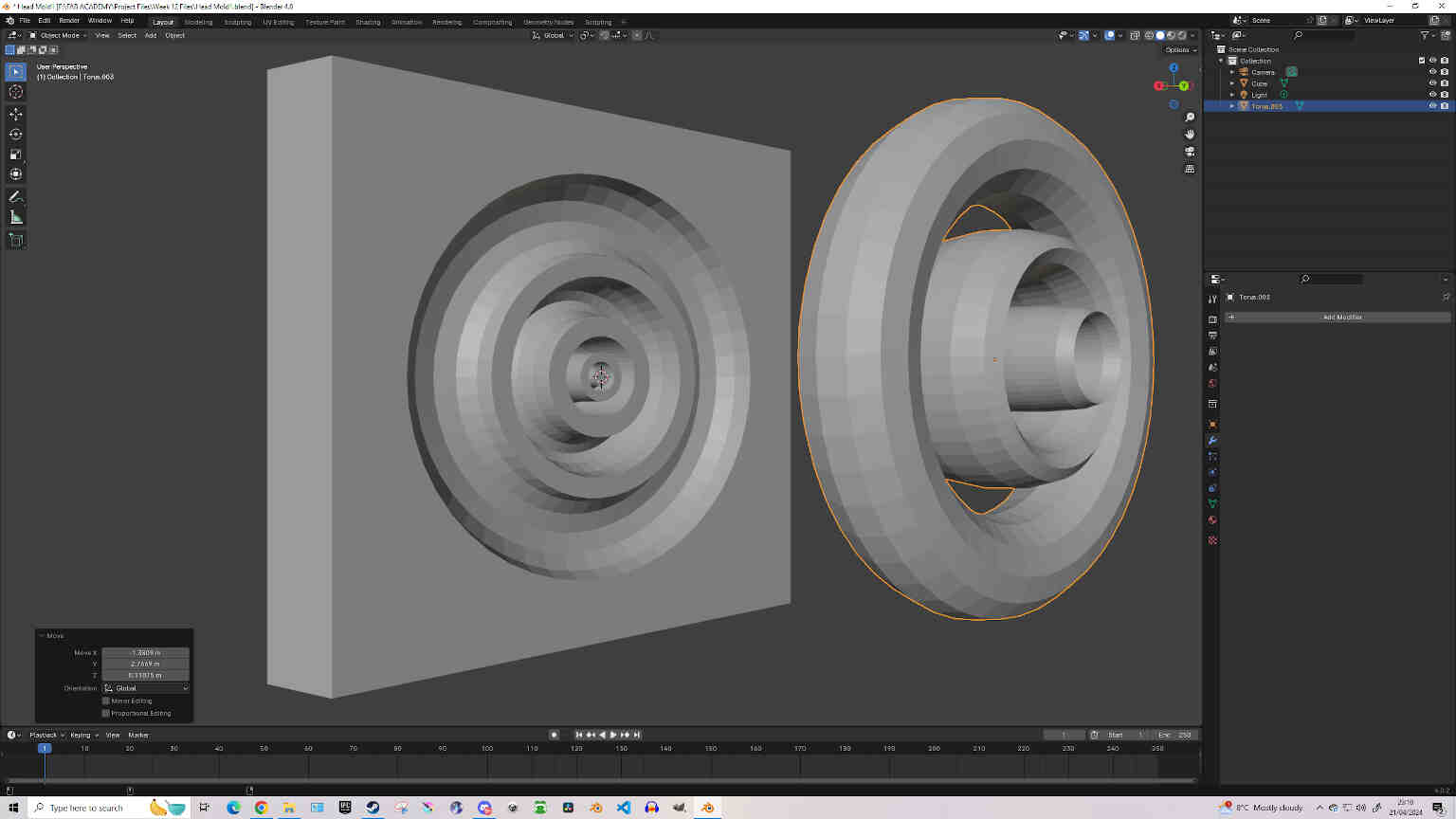The width and height of the screenshot is (1456, 819).
Task: Open the viewport Add menu
Action: point(150,35)
